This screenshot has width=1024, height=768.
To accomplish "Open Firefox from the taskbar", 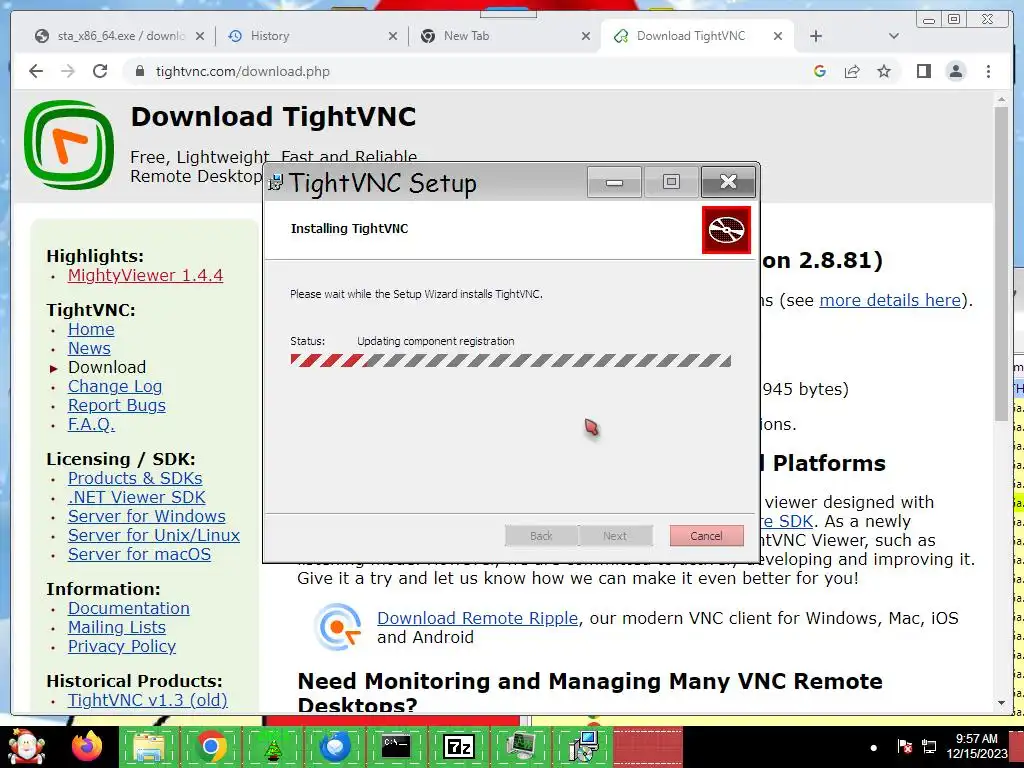I will (87, 746).
